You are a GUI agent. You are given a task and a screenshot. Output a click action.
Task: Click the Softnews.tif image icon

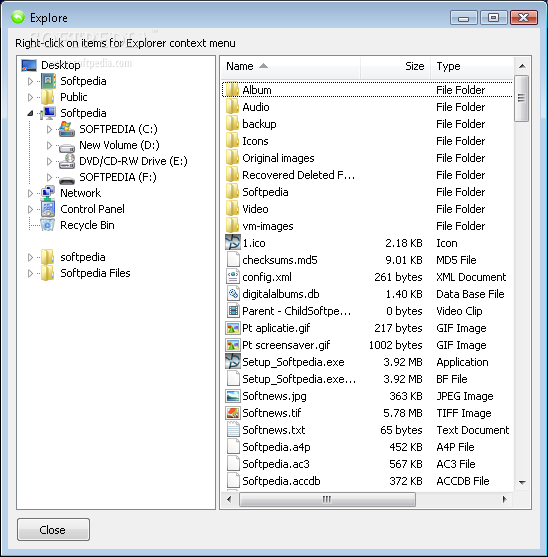pos(233,413)
